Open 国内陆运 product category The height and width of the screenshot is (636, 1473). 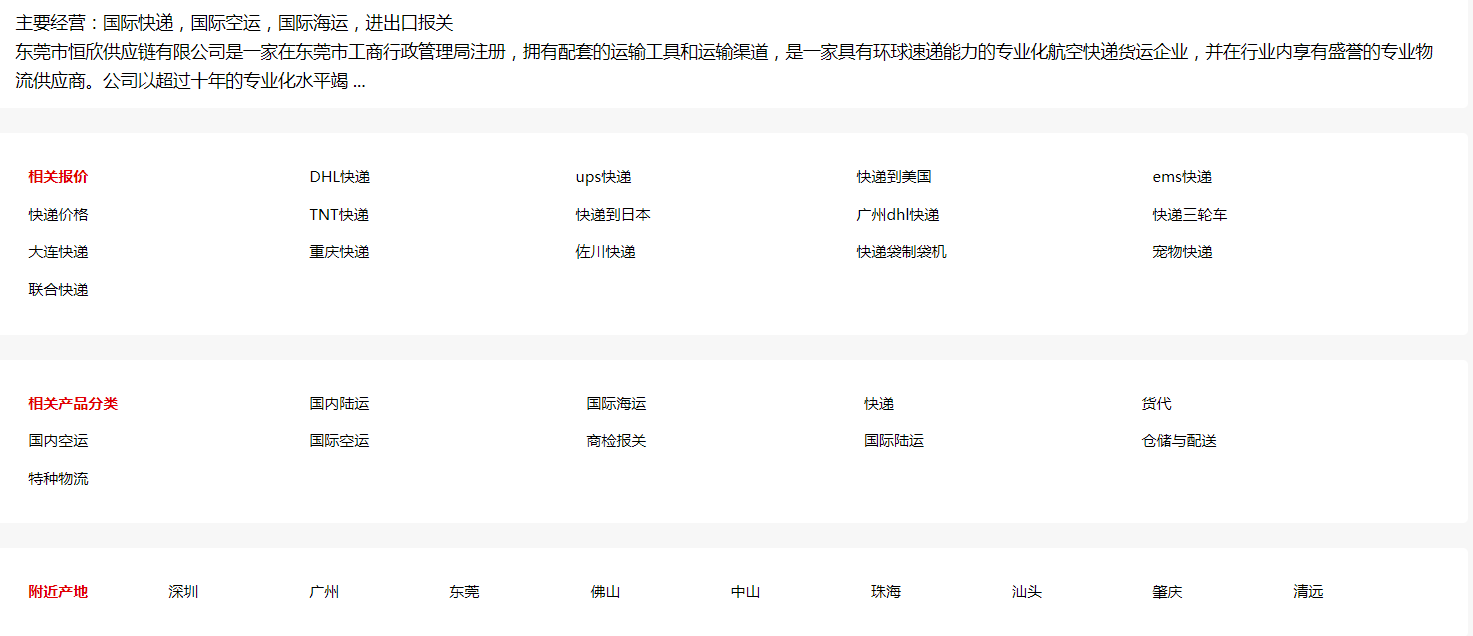[339, 404]
